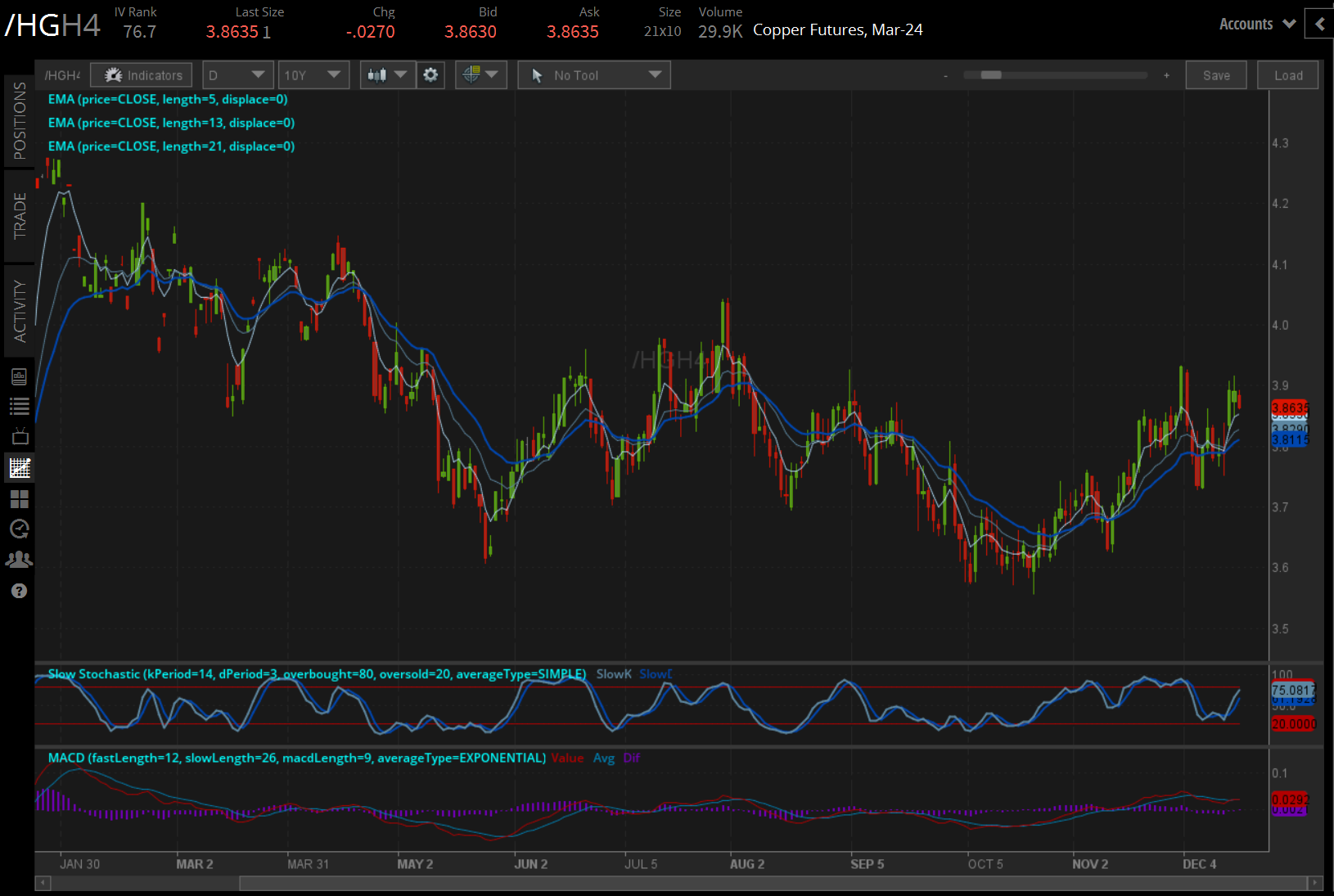Open the No Tool drawing dropdown

[594, 75]
